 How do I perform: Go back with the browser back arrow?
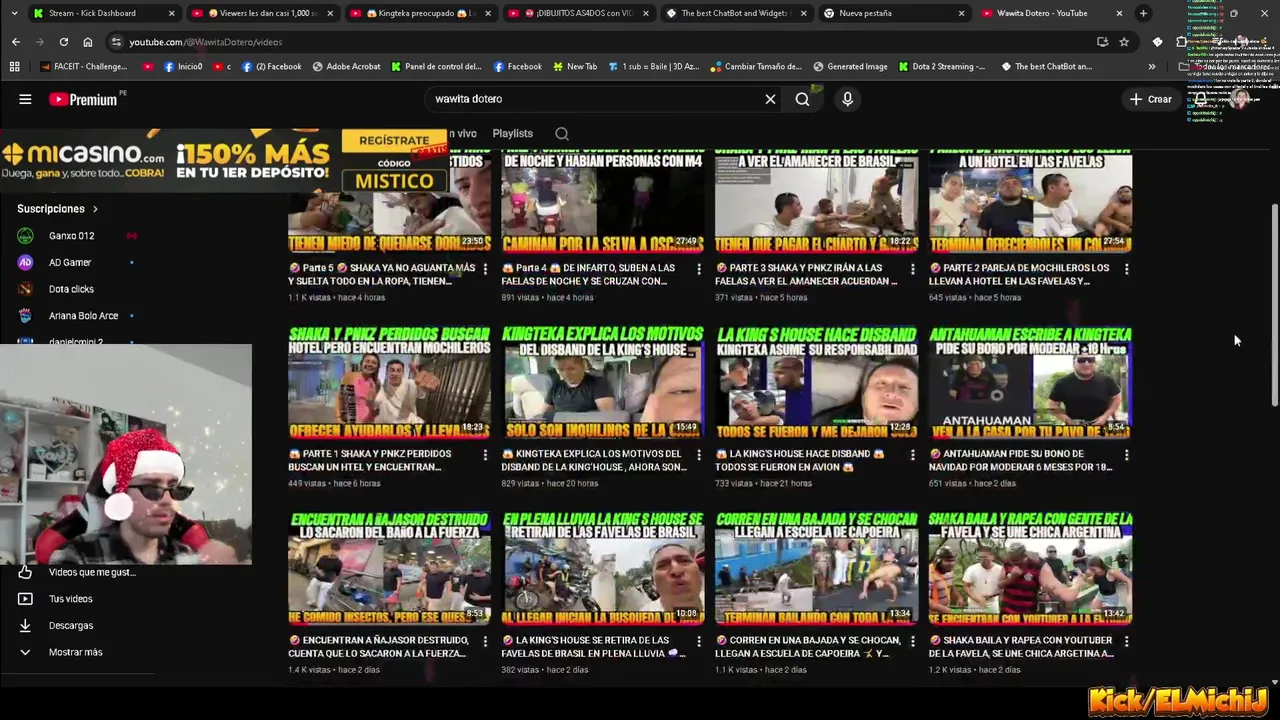coord(16,42)
